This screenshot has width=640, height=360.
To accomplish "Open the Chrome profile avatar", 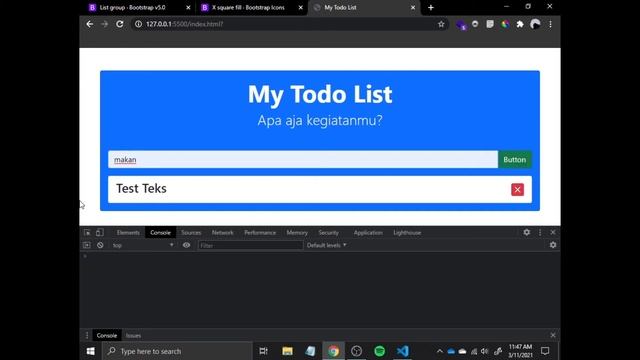I will tap(535, 24).
